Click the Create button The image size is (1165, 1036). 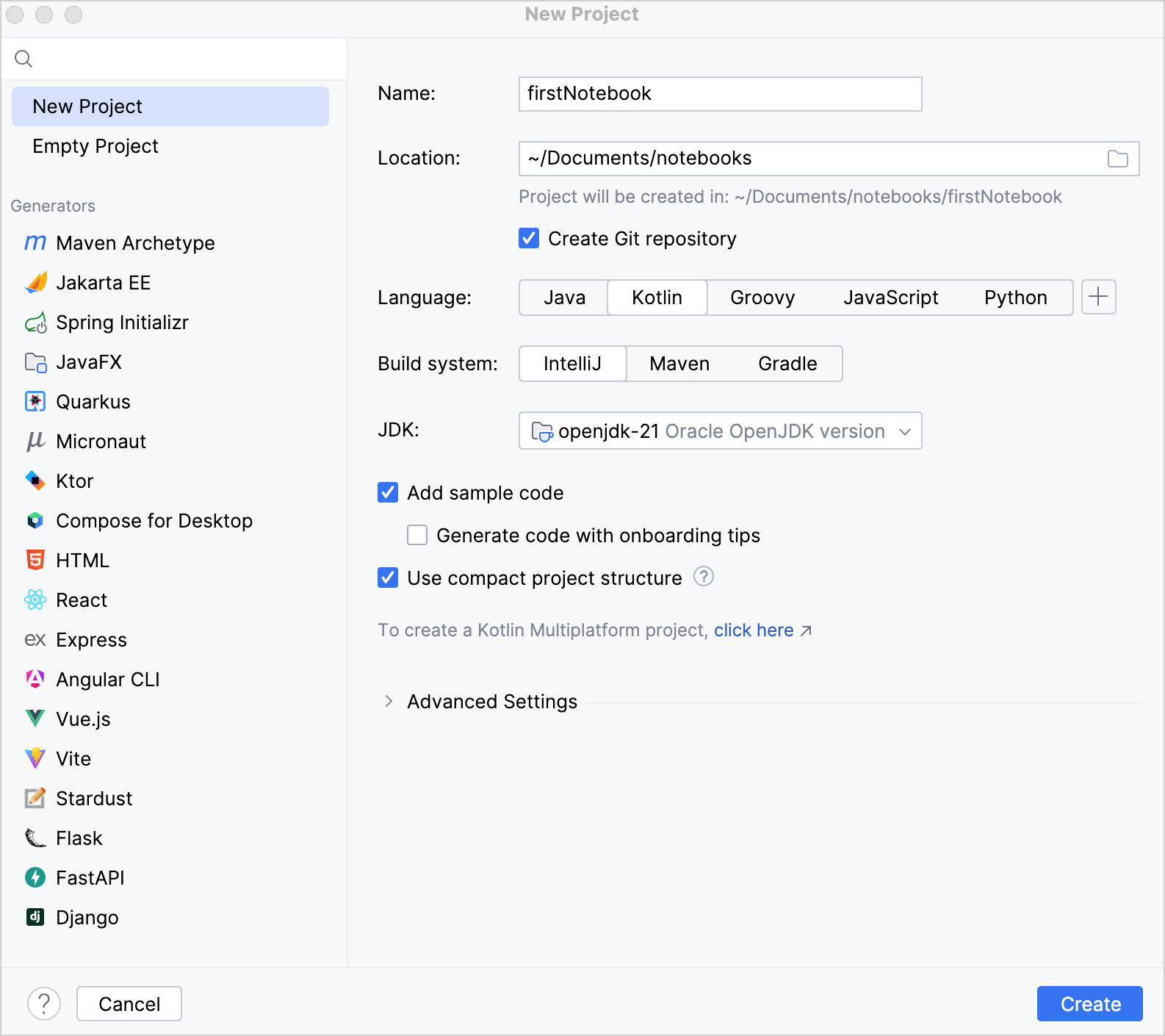1089,1004
